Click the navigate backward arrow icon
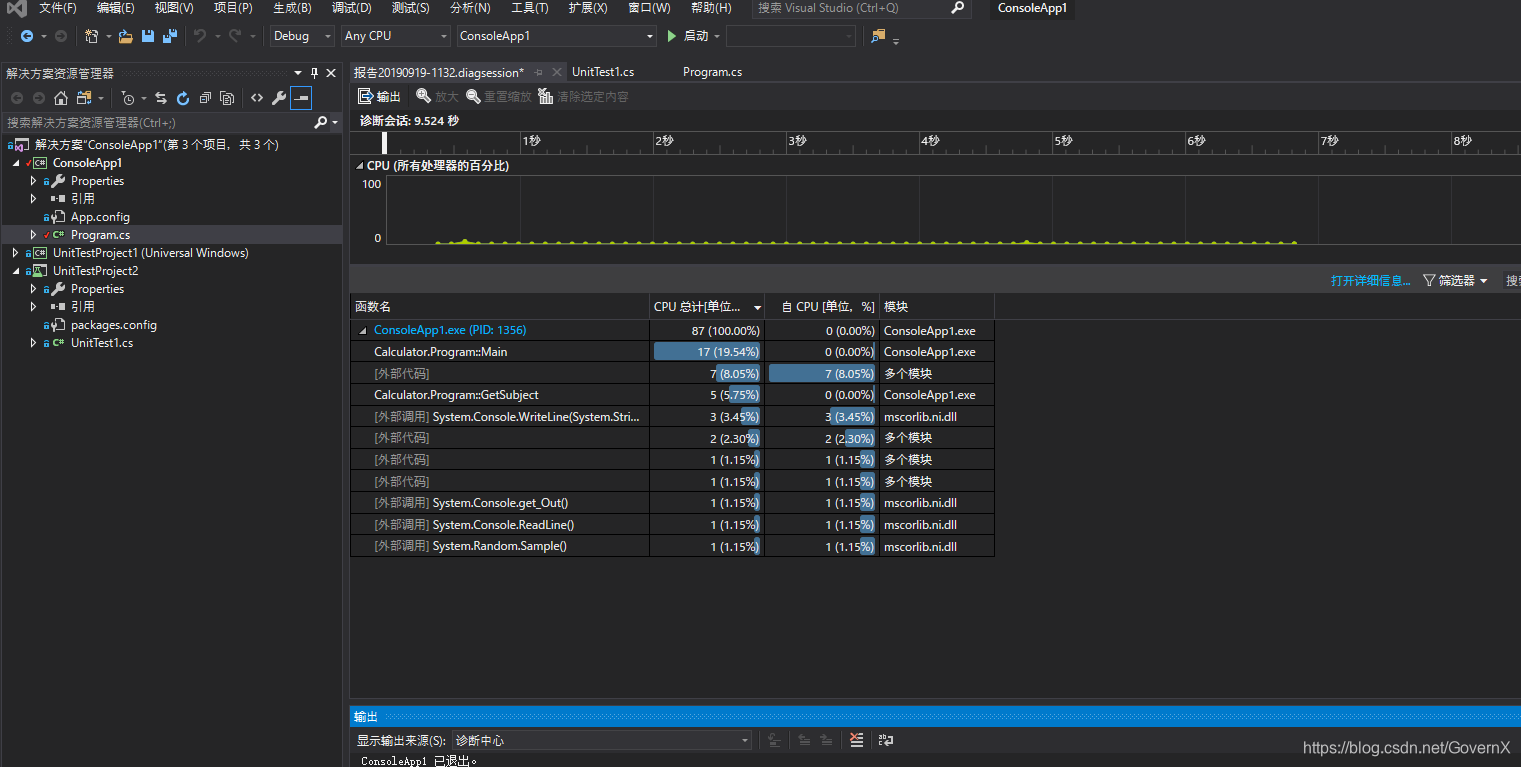This screenshot has width=1521, height=767. click(x=27, y=36)
